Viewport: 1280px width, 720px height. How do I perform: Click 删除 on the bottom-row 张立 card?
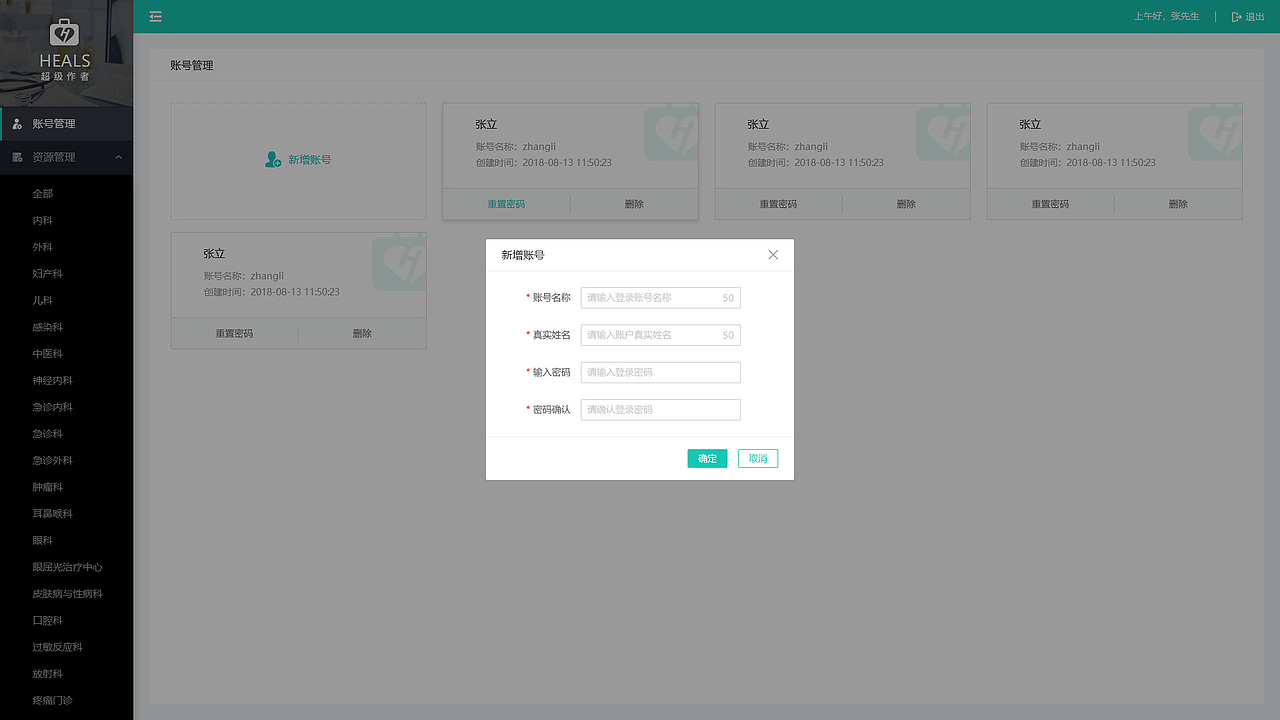[x=362, y=333]
